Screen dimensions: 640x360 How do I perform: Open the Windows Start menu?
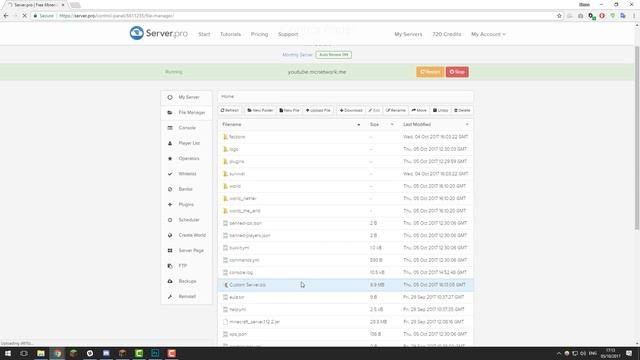coord(8,353)
